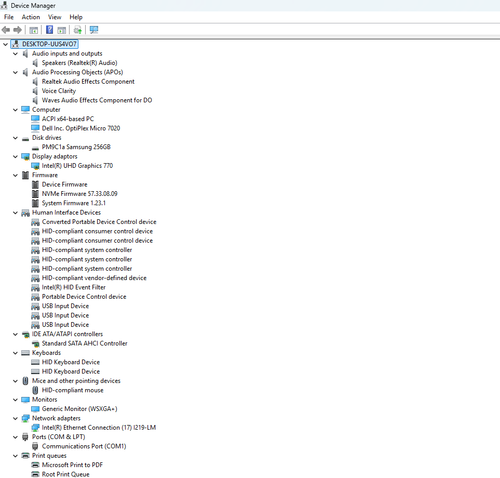This screenshot has height=478, width=500.
Task: Select Standard SATA AHCI Controller entry
Action: click(84, 343)
